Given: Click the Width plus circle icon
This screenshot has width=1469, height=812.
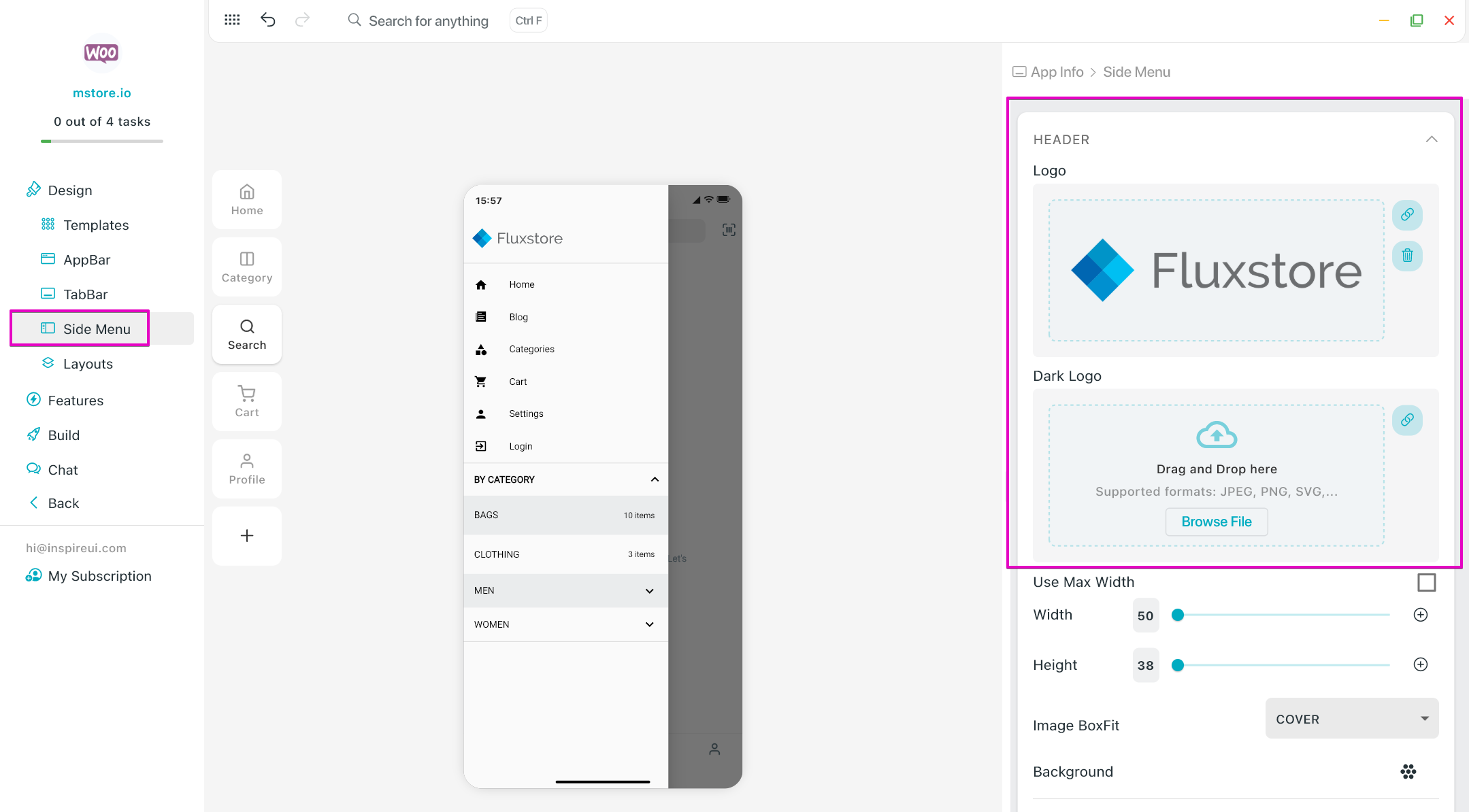Looking at the screenshot, I should point(1420,615).
